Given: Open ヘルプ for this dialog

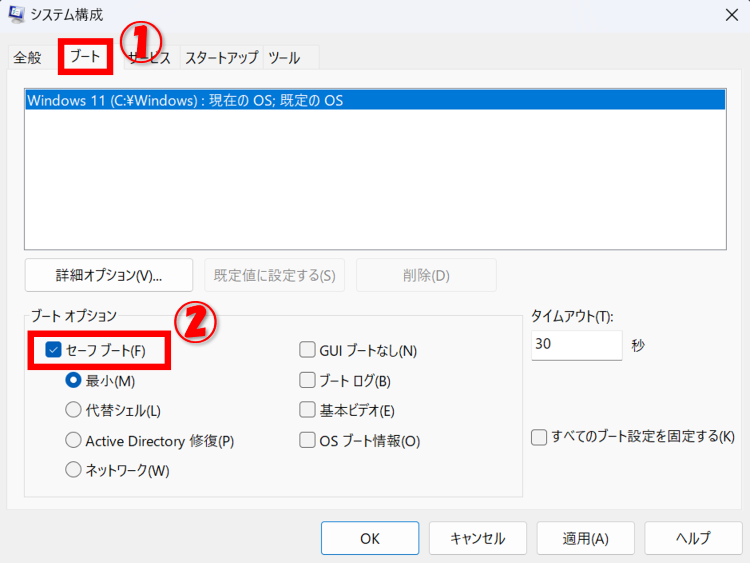Looking at the screenshot, I should point(693,538).
